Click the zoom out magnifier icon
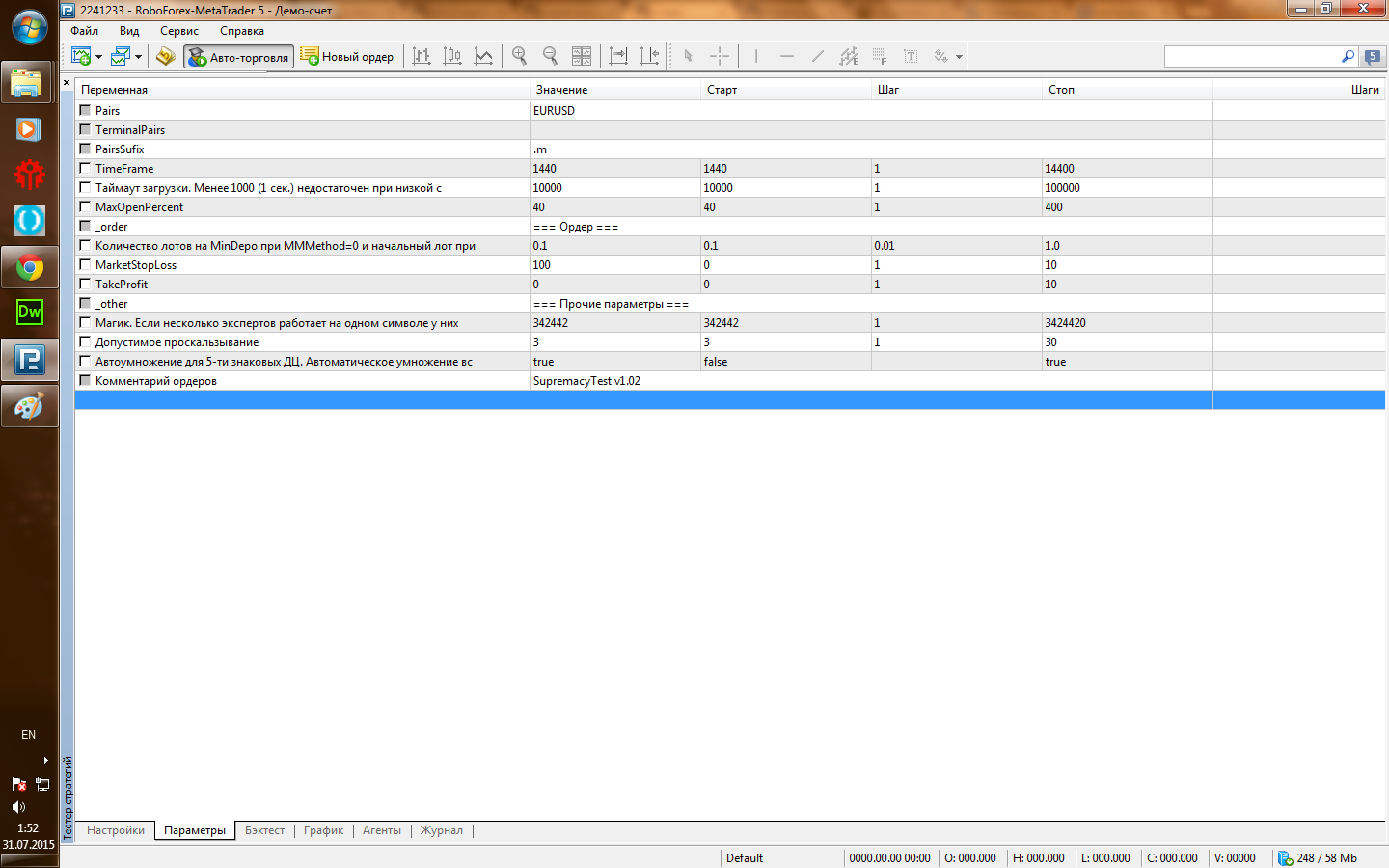Image resolution: width=1389 pixels, height=868 pixels. coord(551,57)
